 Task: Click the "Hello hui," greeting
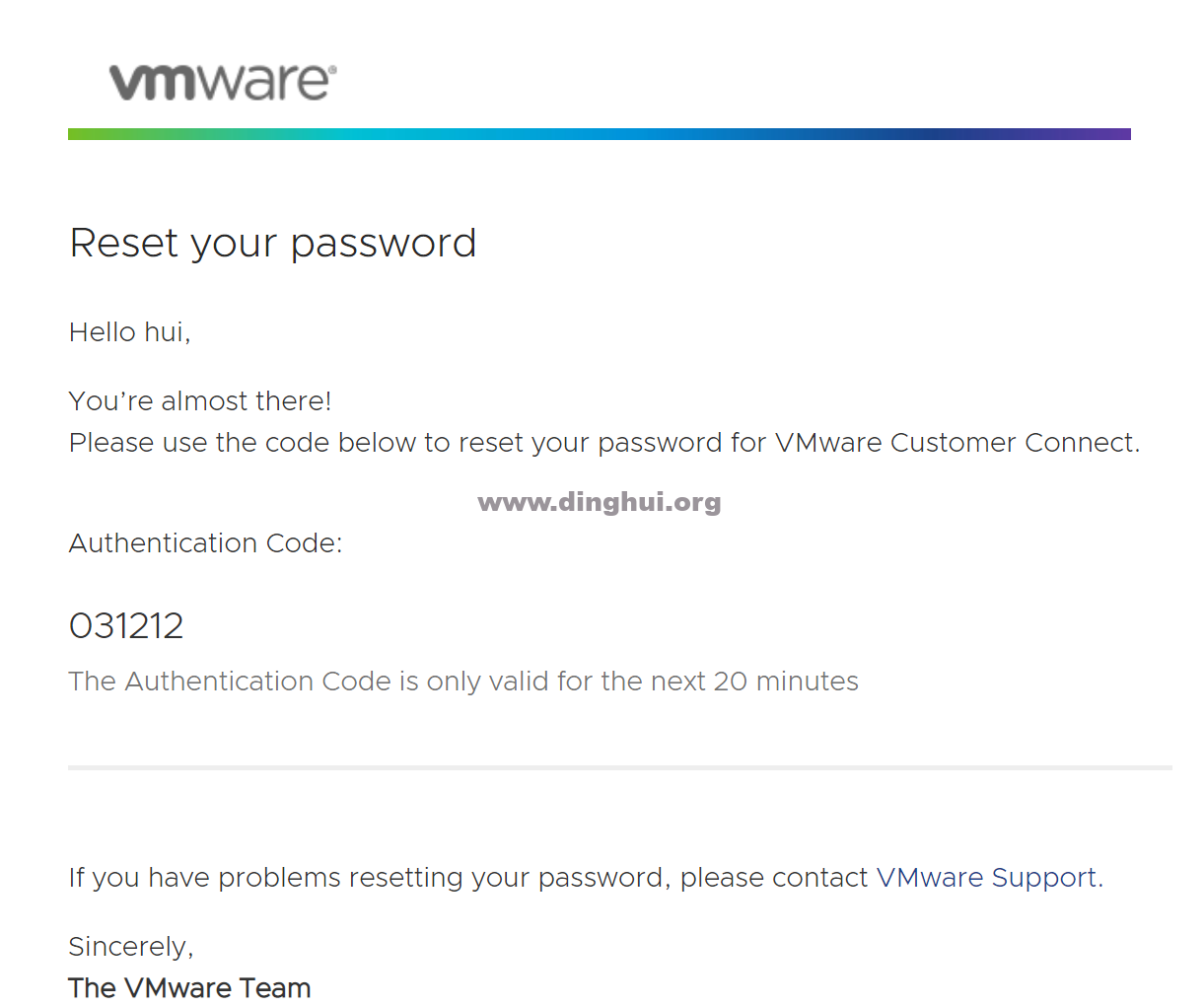point(129,332)
